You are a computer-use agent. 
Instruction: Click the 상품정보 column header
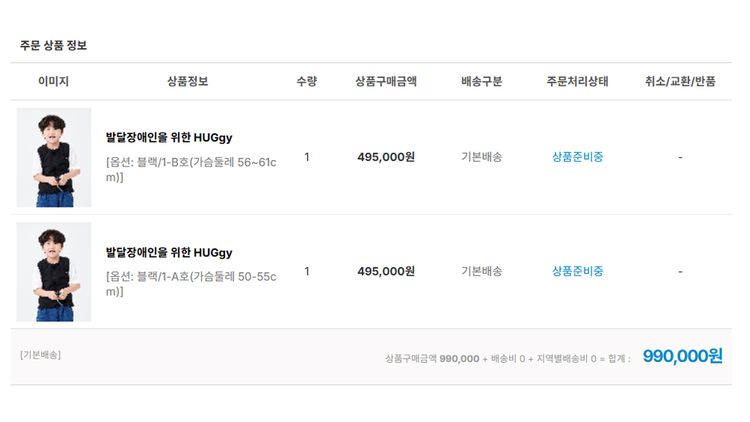click(x=188, y=82)
